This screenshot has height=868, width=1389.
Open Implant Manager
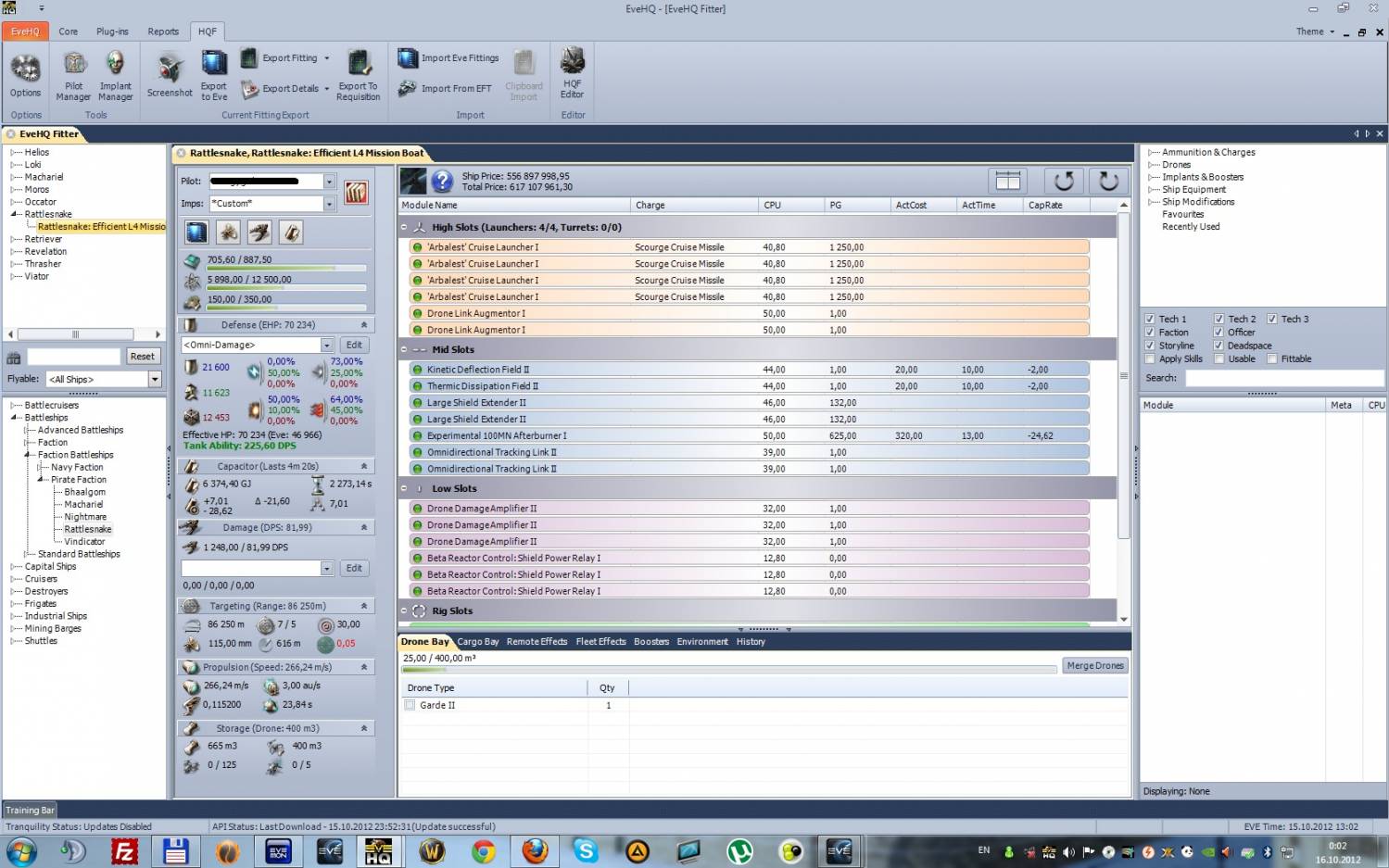point(115,76)
